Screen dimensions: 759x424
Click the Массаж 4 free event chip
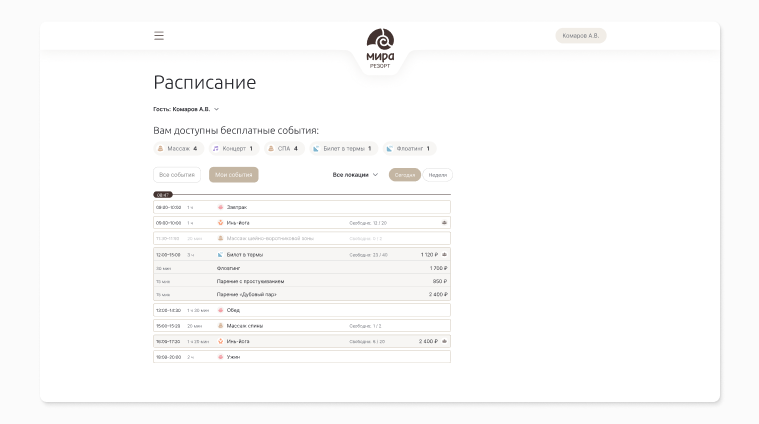pos(178,149)
